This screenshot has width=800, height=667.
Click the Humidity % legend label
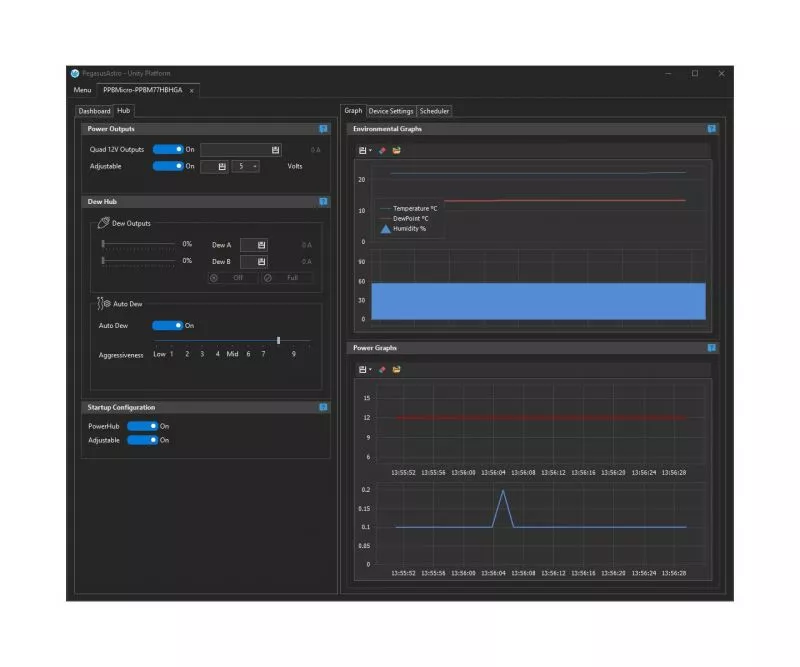tap(409, 229)
